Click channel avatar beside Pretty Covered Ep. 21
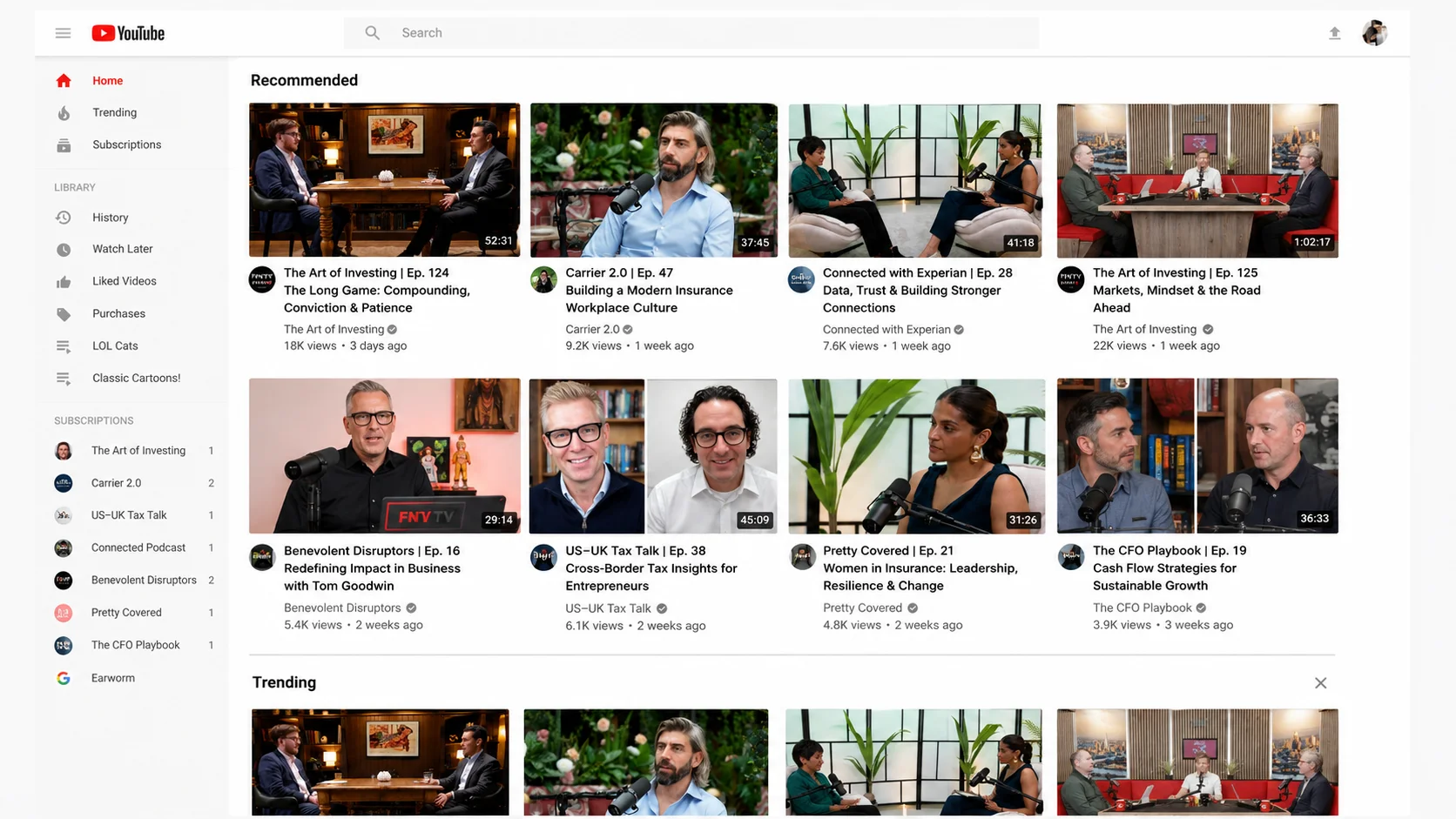This screenshot has width=1456, height=819. [x=802, y=557]
